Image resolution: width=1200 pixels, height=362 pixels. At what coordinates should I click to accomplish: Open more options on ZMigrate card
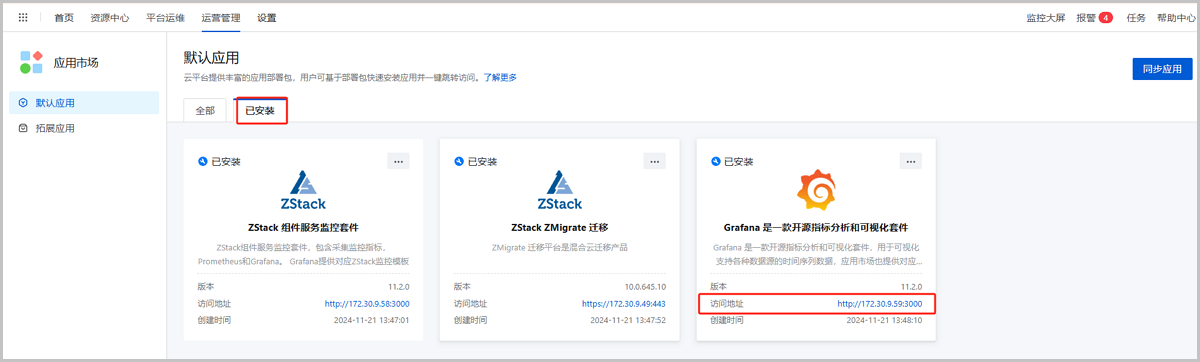click(x=655, y=161)
